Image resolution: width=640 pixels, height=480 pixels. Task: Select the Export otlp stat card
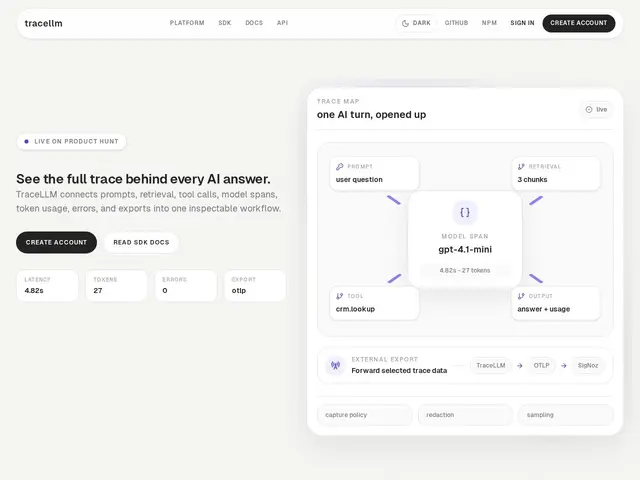tap(255, 285)
